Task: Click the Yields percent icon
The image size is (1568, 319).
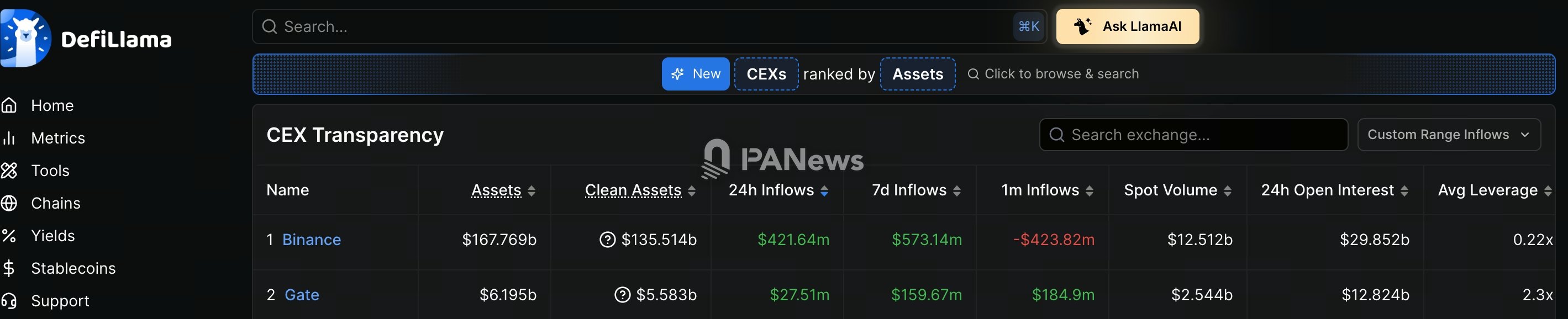Action: (9, 236)
